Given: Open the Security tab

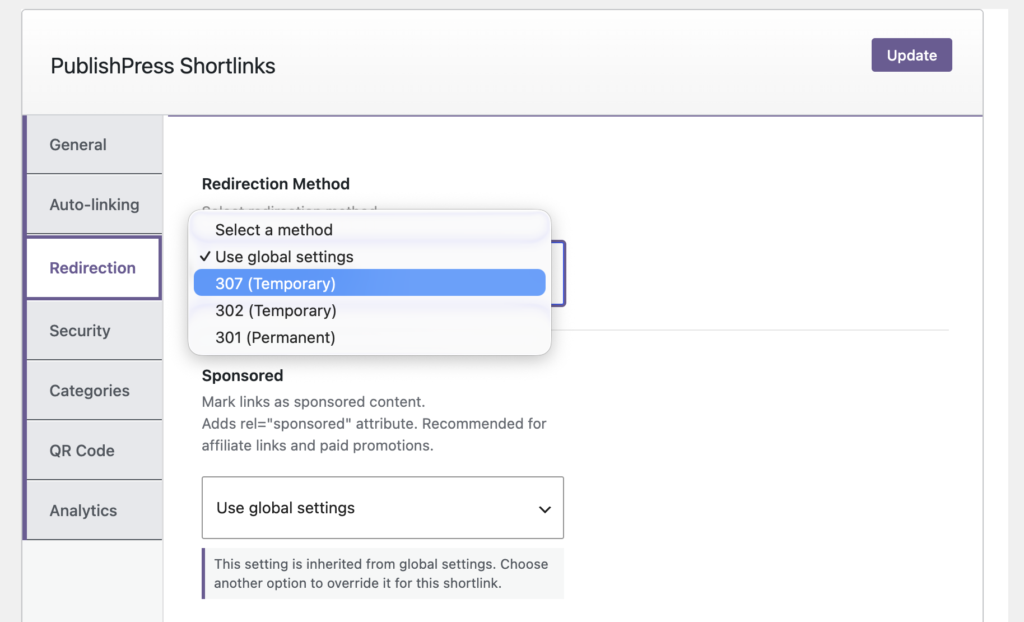Looking at the screenshot, I should [x=94, y=331].
